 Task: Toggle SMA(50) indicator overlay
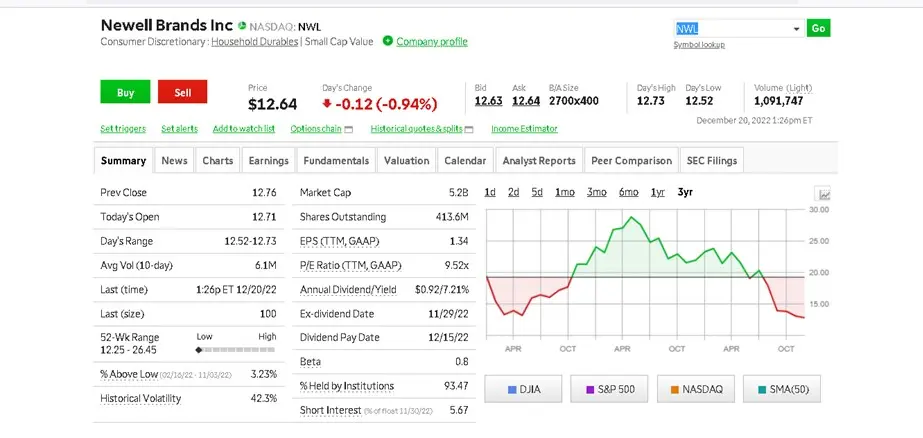[782, 389]
